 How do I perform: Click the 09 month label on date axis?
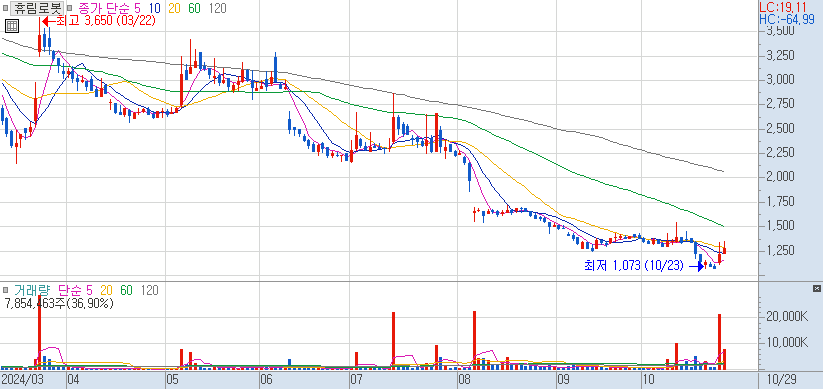(563, 379)
